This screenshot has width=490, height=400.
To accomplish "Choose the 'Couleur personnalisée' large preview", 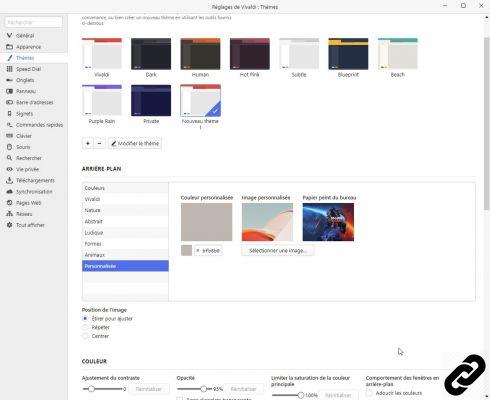I will pyautogui.click(x=207, y=222).
